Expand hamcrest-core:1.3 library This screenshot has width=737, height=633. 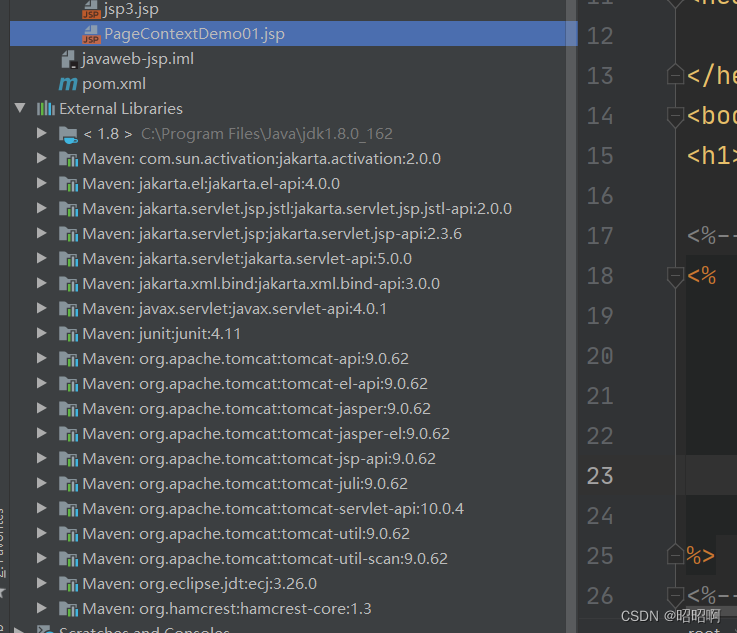click(x=42, y=608)
